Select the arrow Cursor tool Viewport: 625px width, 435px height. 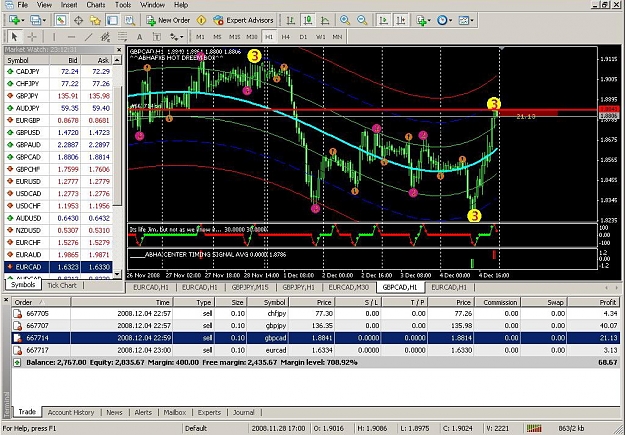[x=15, y=37]
